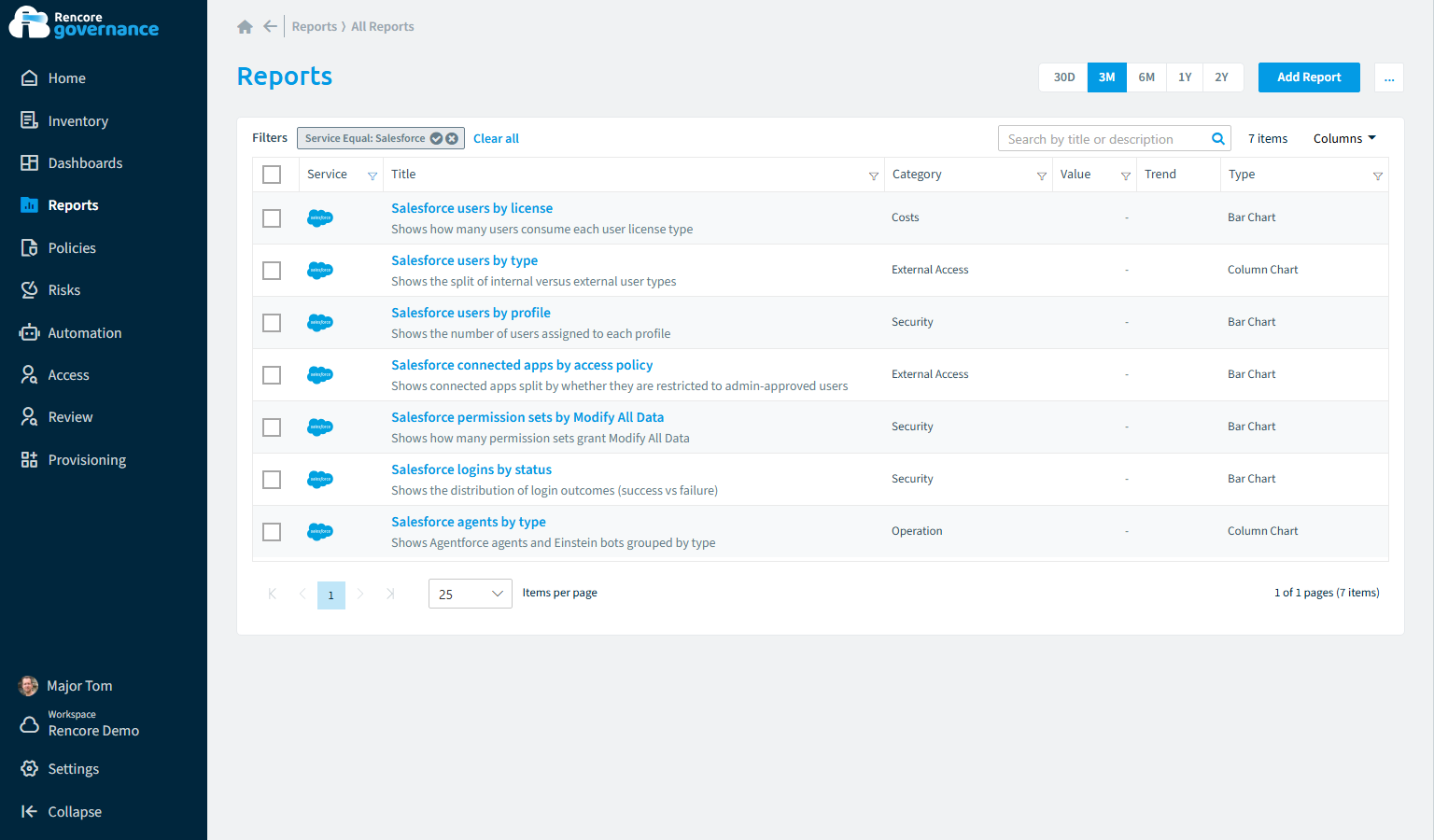Go back using the breadcrumb arrow
This screenshot has width=1434, height=840.
click(270, 26)
